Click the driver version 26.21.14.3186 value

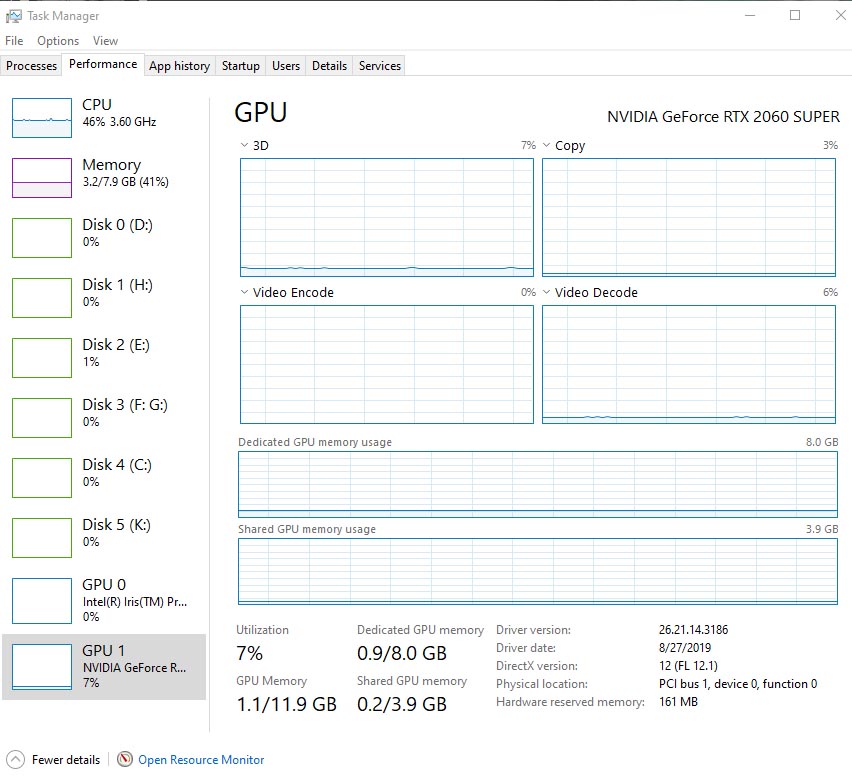693,630
